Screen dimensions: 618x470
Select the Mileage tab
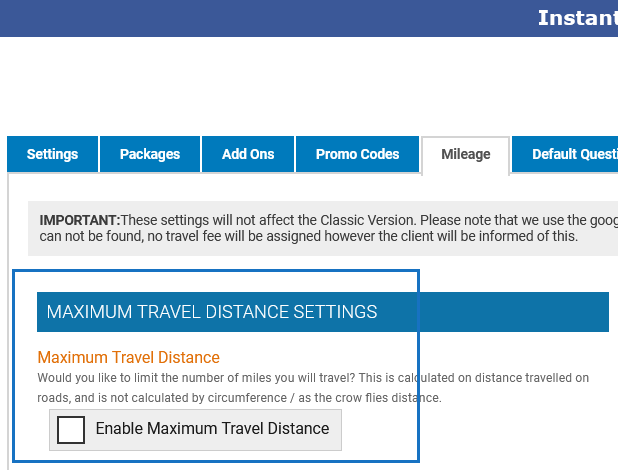click(x=466, y=155)
